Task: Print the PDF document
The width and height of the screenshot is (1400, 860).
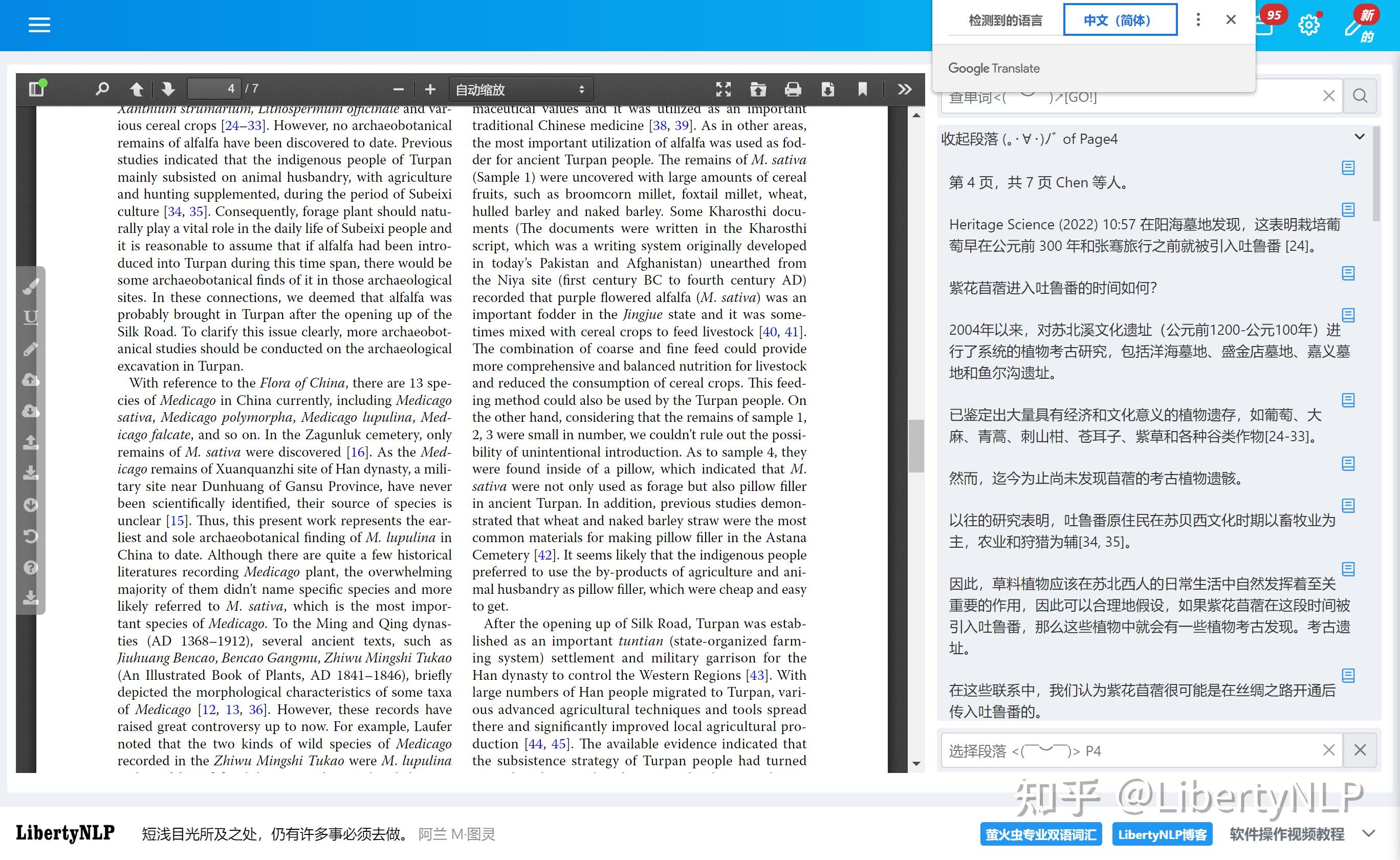Action: coord(793,89)
